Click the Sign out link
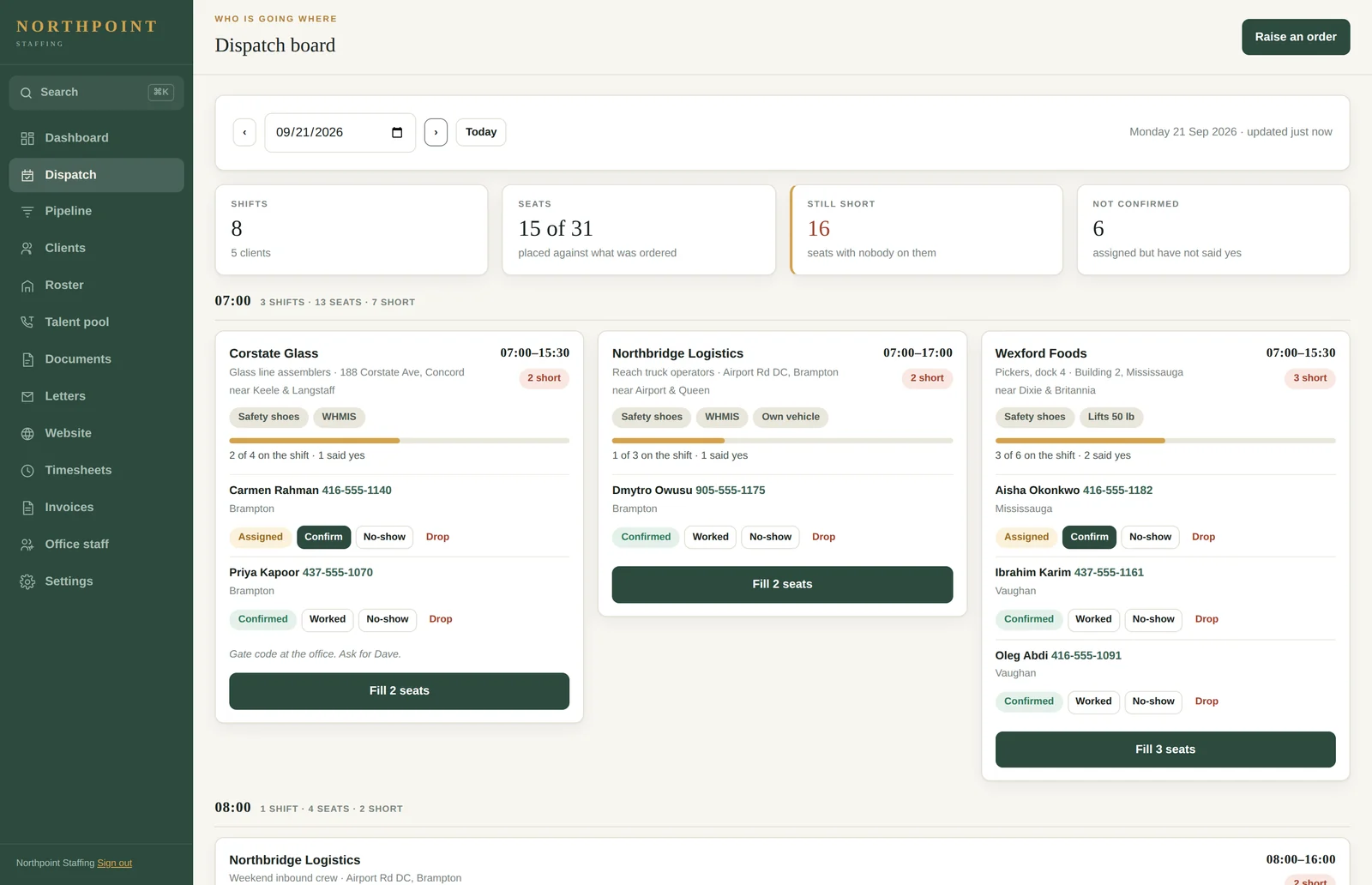 pyautogui.click(x=115, y=863)
